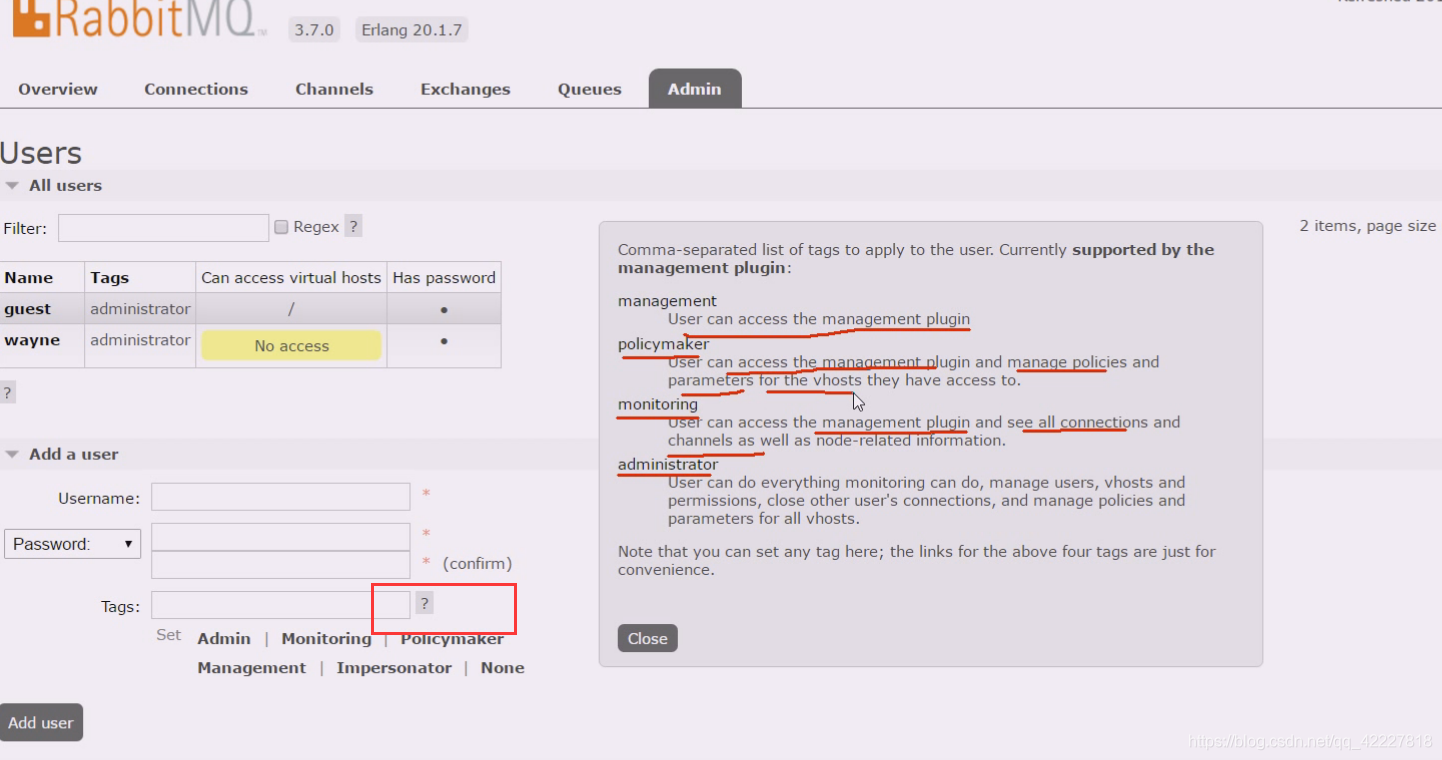Click the administrator term in help popup
The height and width of the screenshot is (760, 1442).
668,464
